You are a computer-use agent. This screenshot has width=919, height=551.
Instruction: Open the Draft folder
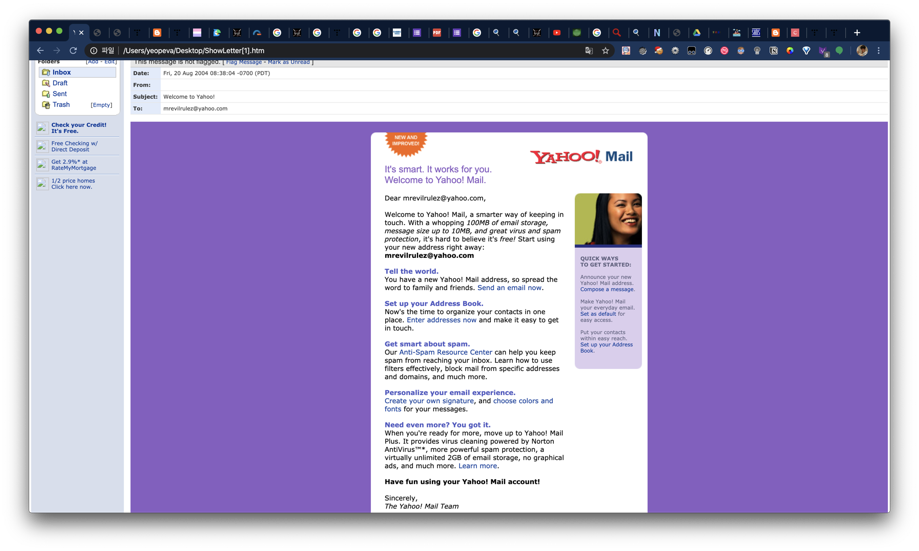pyautogui.click(x=60, y=83)
